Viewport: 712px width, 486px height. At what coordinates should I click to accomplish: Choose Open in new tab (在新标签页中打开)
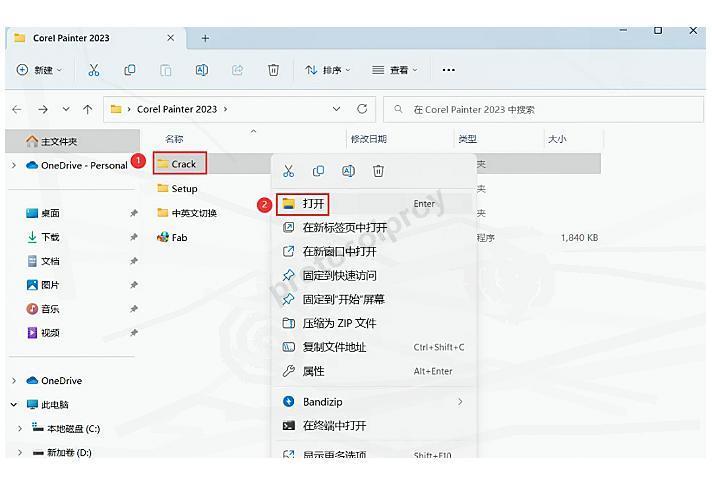(374, 227)
